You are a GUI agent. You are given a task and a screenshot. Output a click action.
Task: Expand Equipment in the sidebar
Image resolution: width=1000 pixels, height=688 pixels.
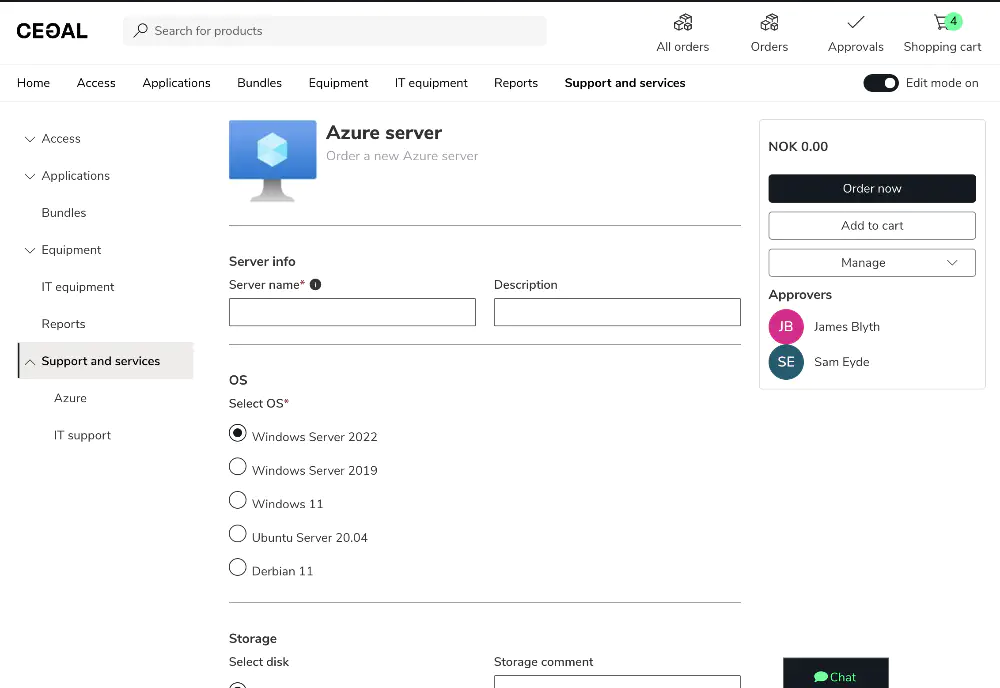click(29, 251)
